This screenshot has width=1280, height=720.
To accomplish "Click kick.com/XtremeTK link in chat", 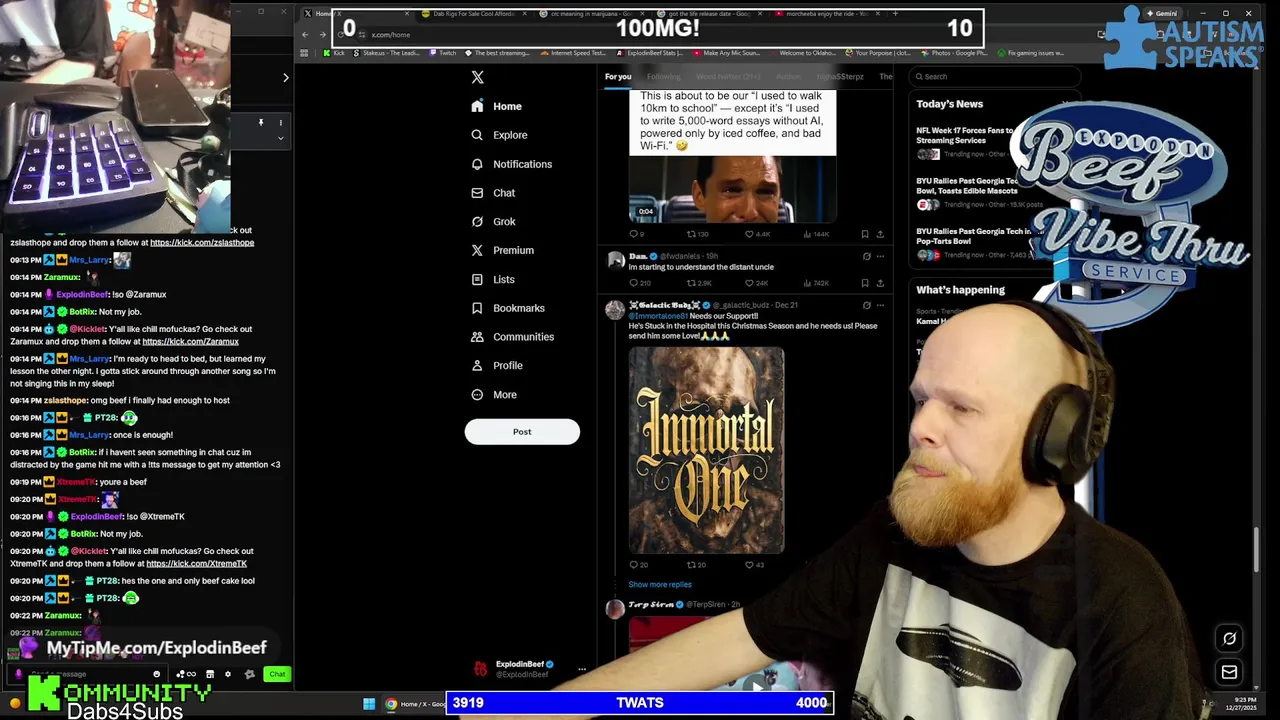I will point(197,564).
